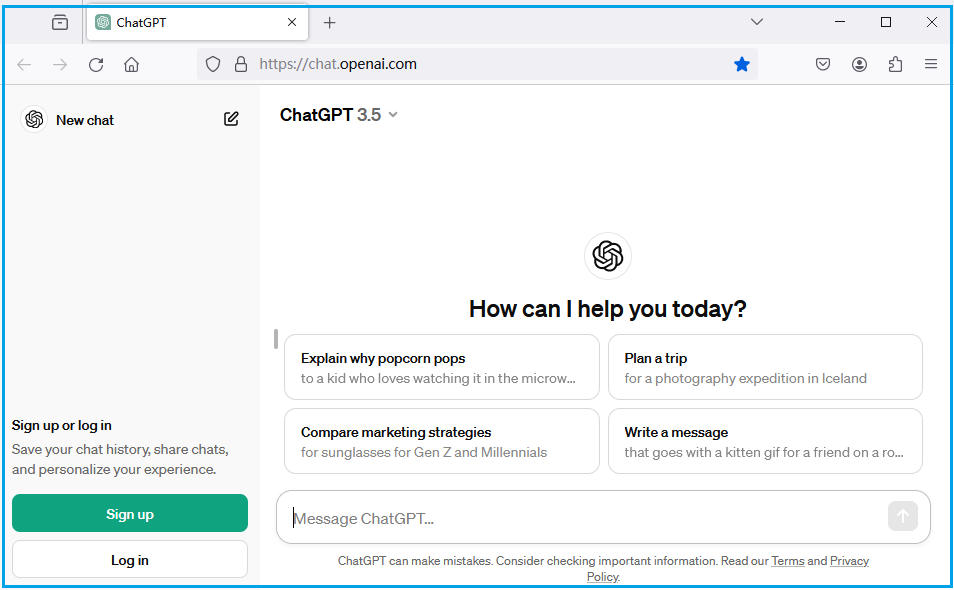The image size is (954, 590).
Task: Maximize the browser window
Action: (886, 22)
